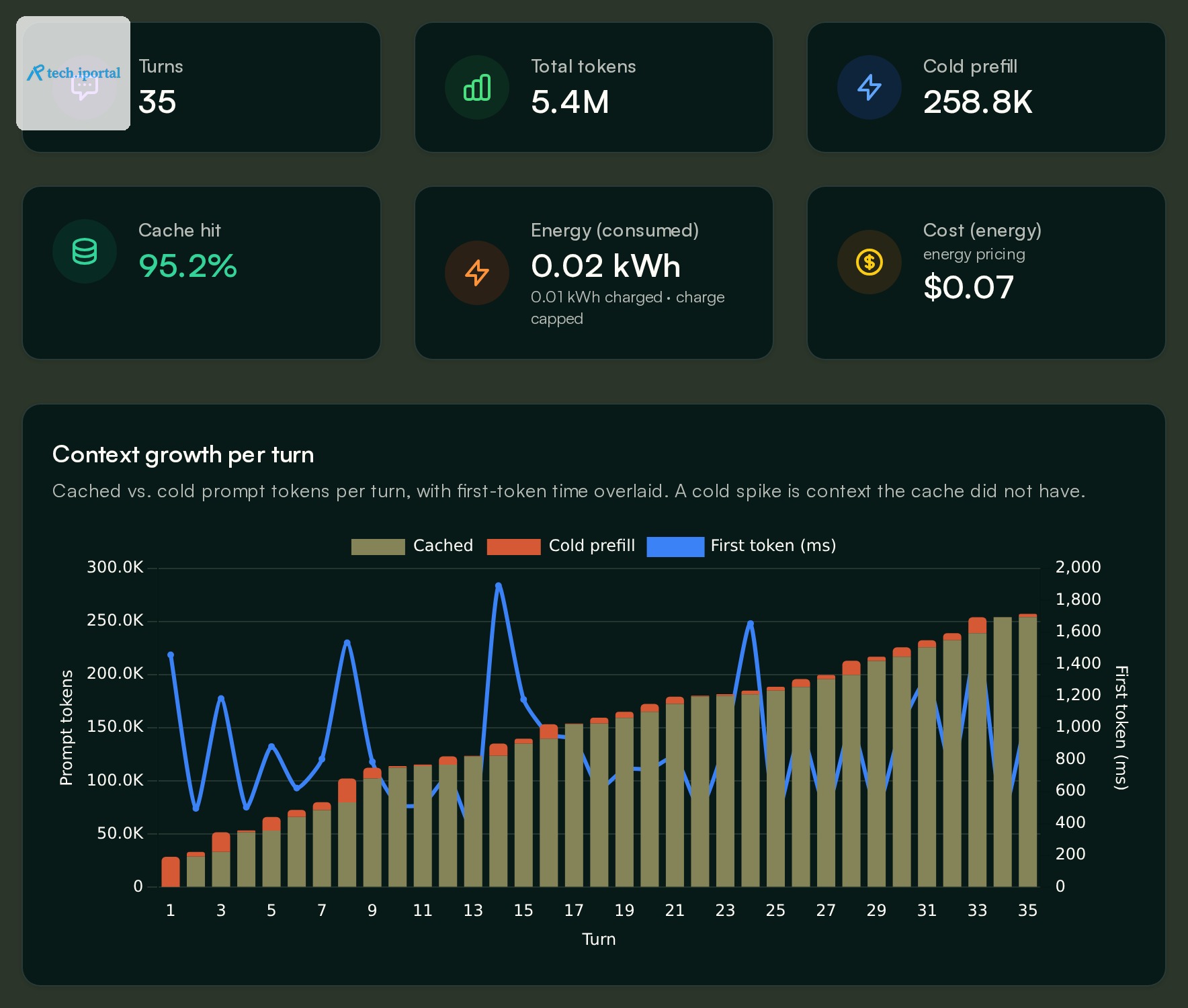
Task: Click the $0.07 cost value
Action: (x=968, y=288)
